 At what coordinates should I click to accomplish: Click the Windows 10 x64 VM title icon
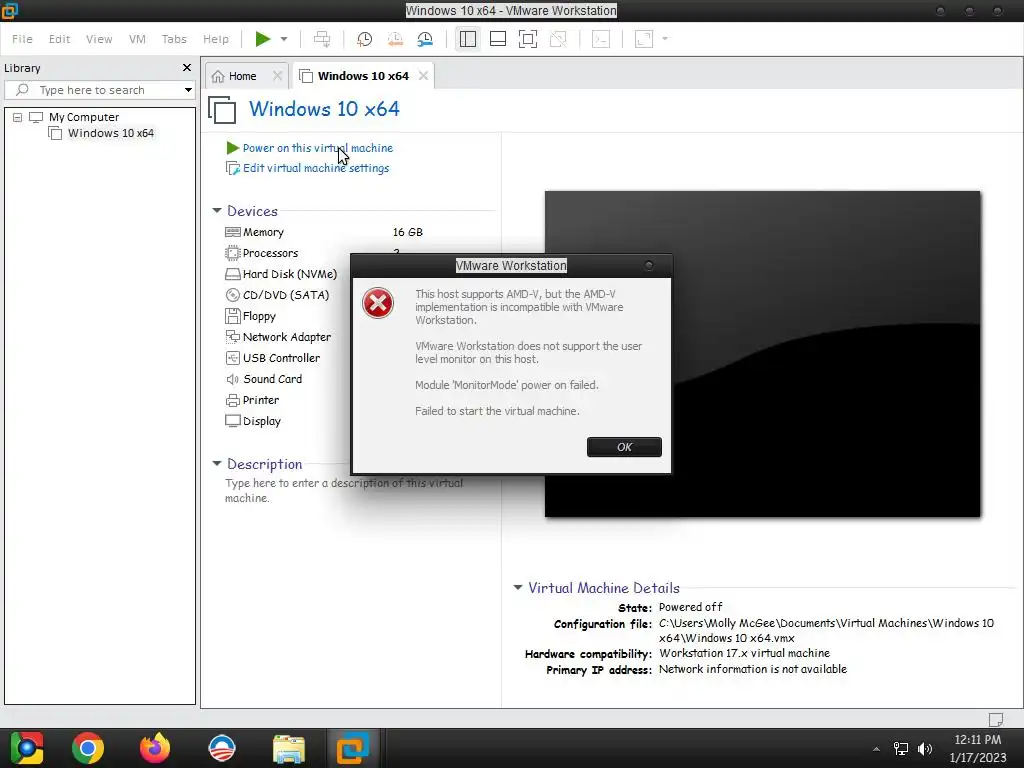pos(222,109)
